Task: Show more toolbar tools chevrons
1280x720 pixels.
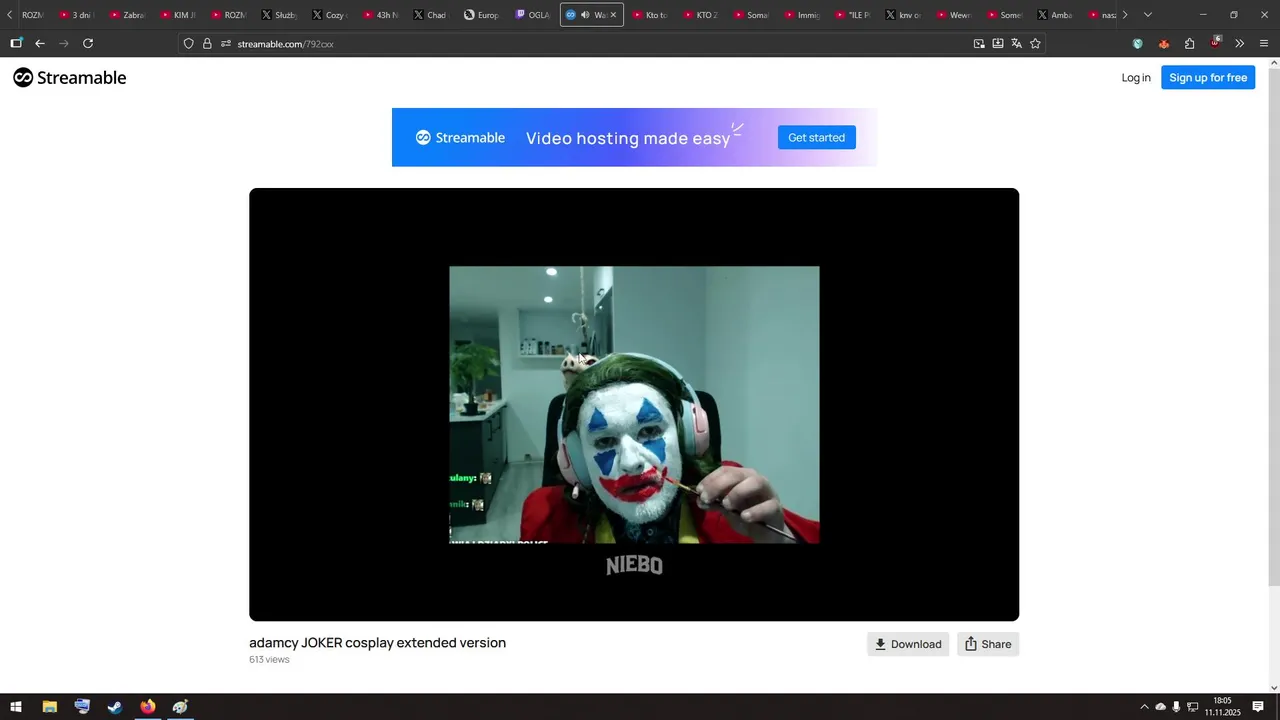Action: tap(1240, 44)
